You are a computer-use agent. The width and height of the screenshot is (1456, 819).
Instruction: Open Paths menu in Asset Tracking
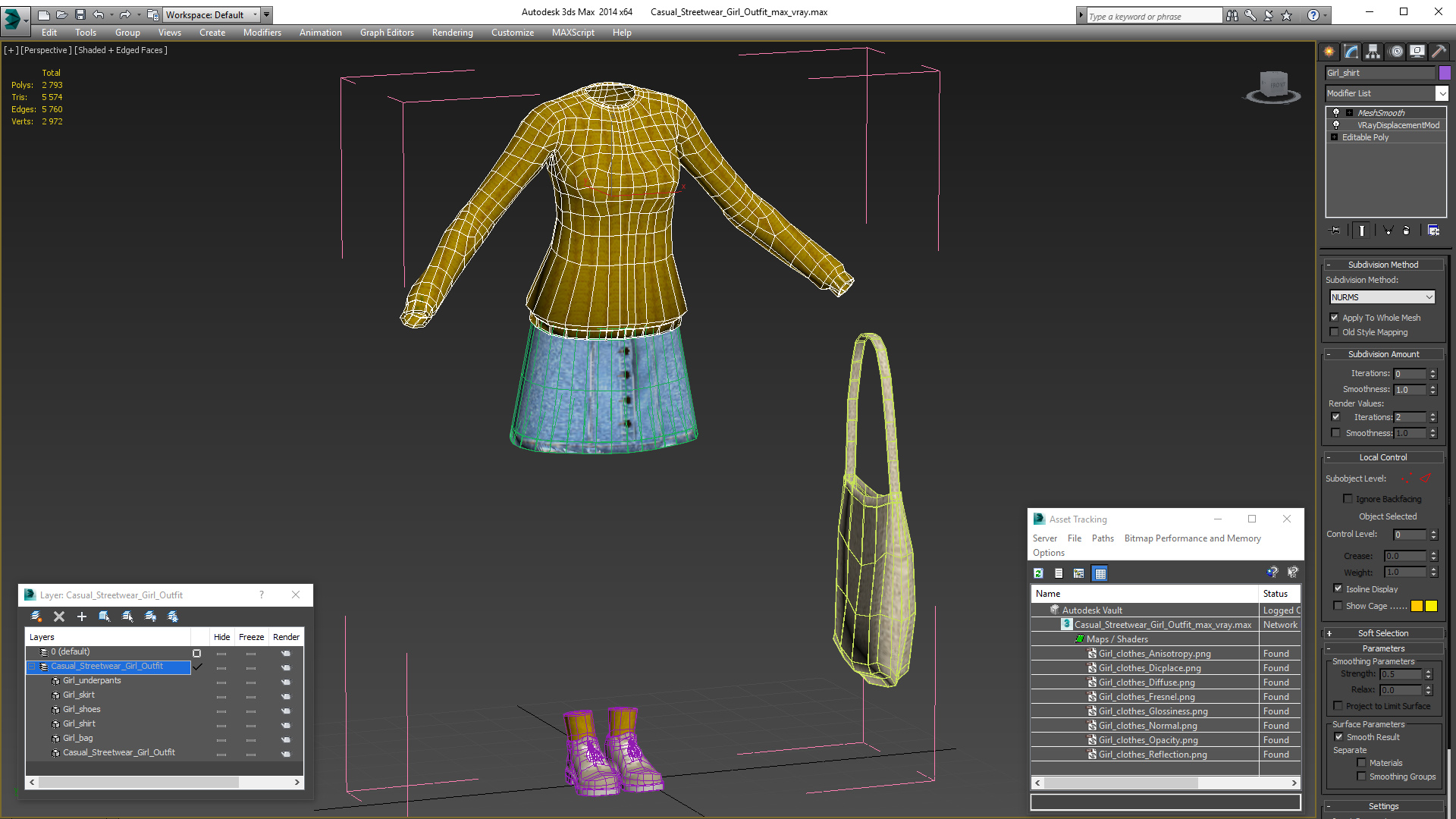pos(1103,538)
